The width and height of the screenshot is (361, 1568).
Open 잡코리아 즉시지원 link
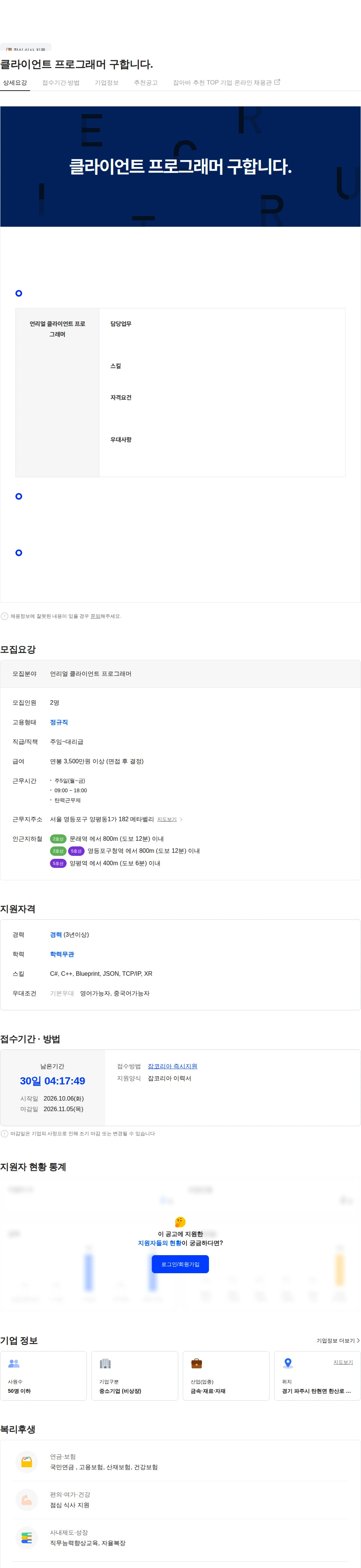tap(172, 1066)
